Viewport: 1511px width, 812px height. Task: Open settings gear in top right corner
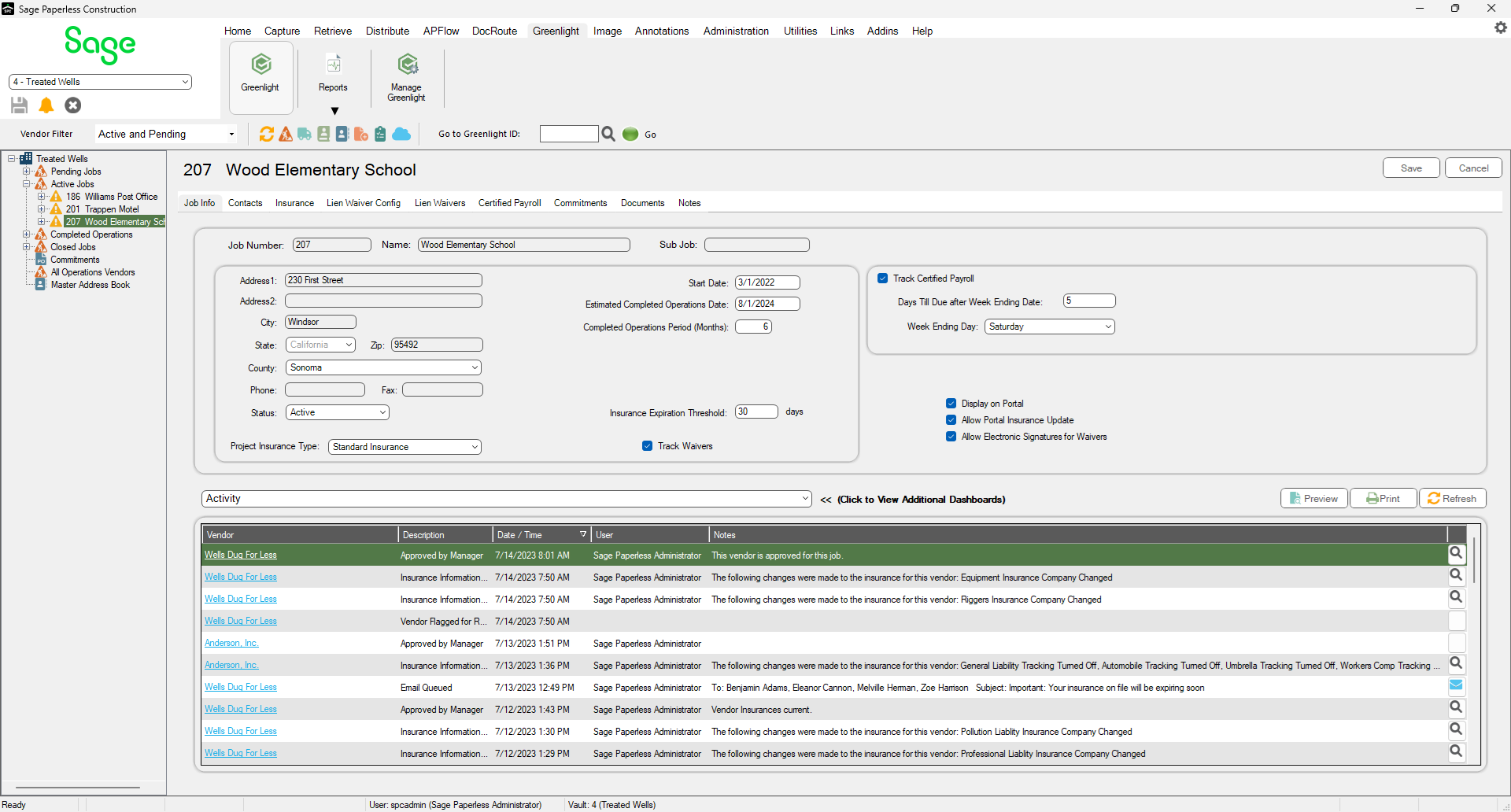pos(1501,28)
